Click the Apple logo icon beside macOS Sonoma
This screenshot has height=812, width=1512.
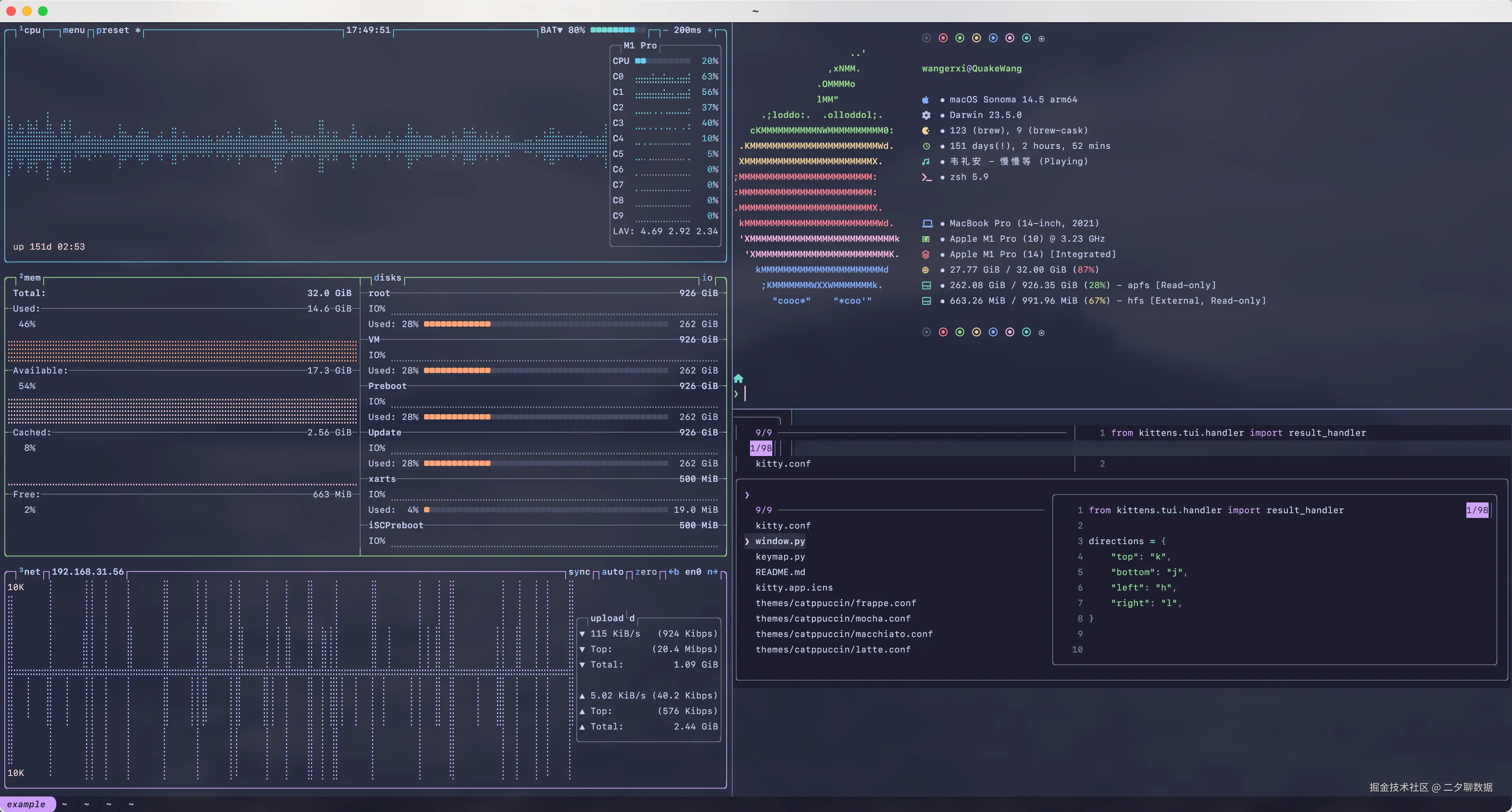click(926, 100)
